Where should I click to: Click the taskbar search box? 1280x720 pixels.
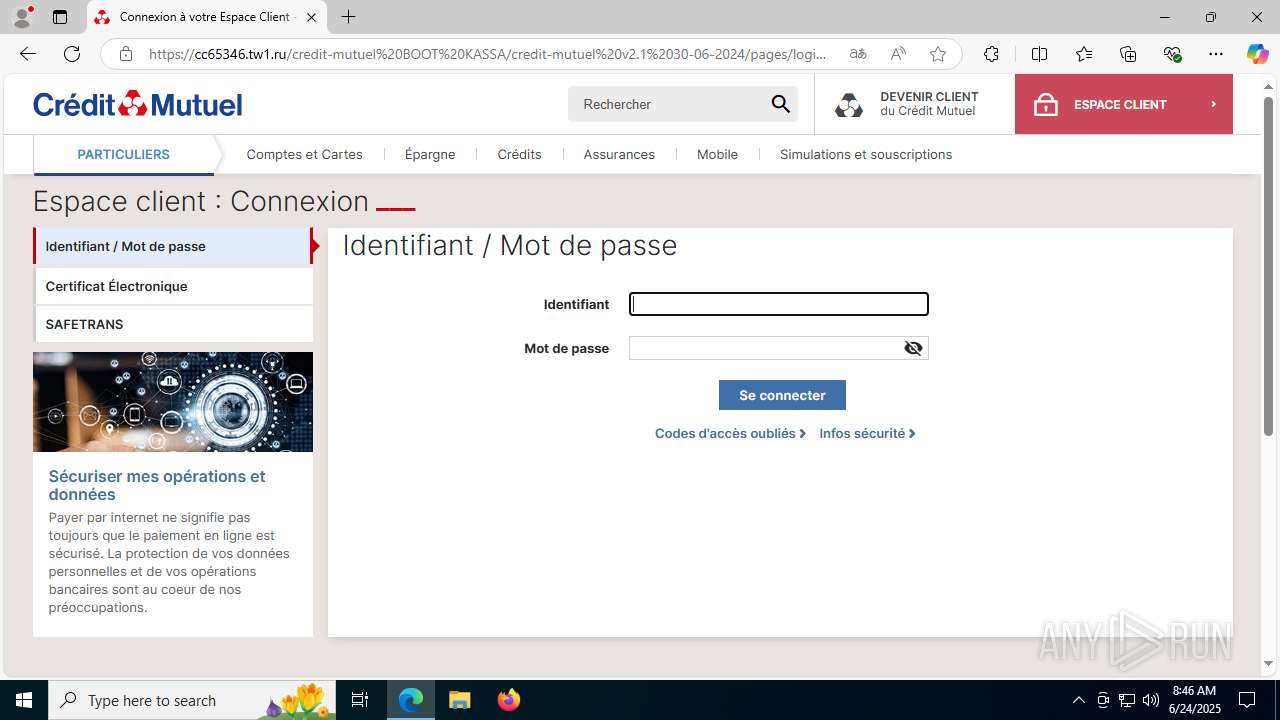coord(192,700)
